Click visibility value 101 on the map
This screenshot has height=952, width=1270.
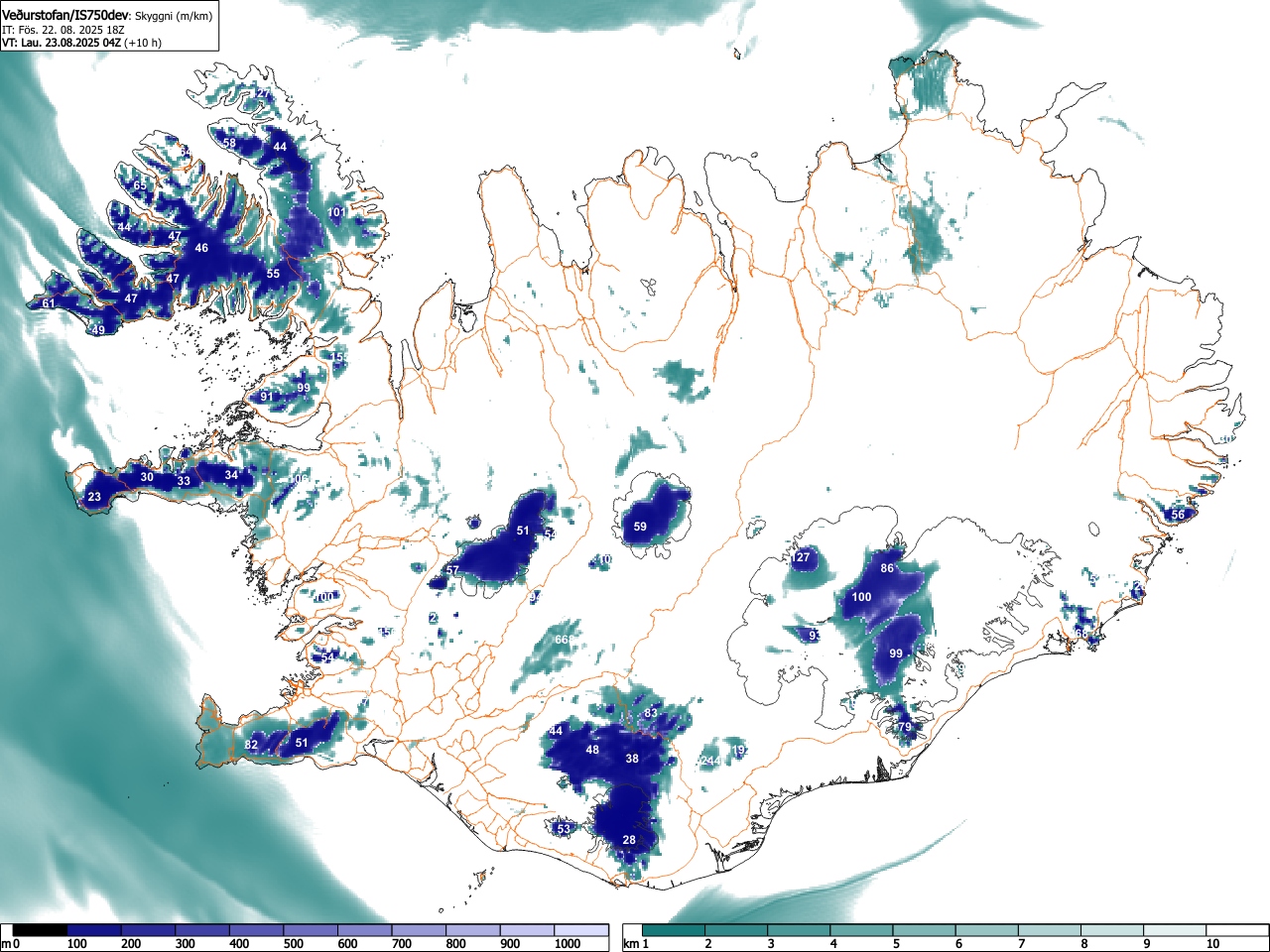click(x=337, y=212)
